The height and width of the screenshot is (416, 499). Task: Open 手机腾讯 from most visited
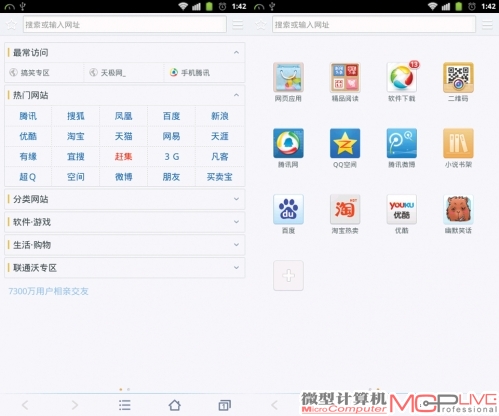click(190, 73)
